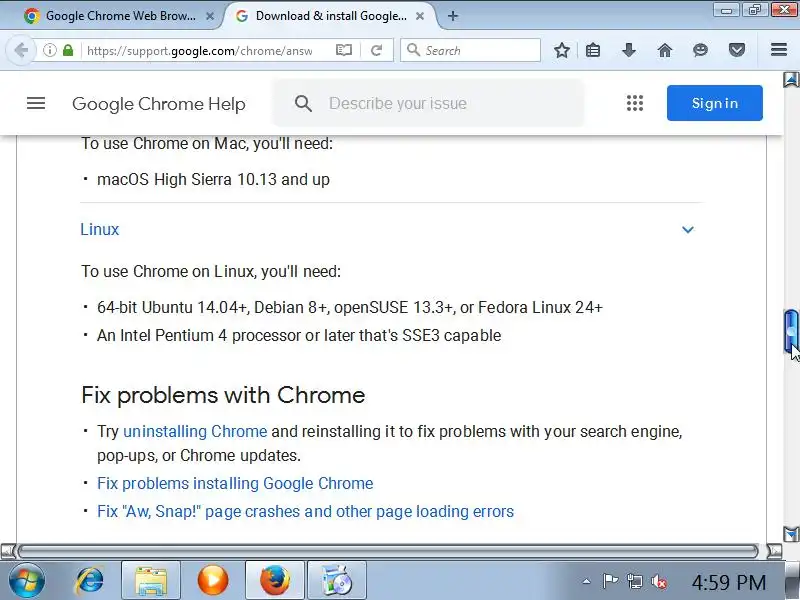Select the Firefox taskbar button
Image resolution: width=800 pixels, height=600 pixels.
[x=275, y=580]
